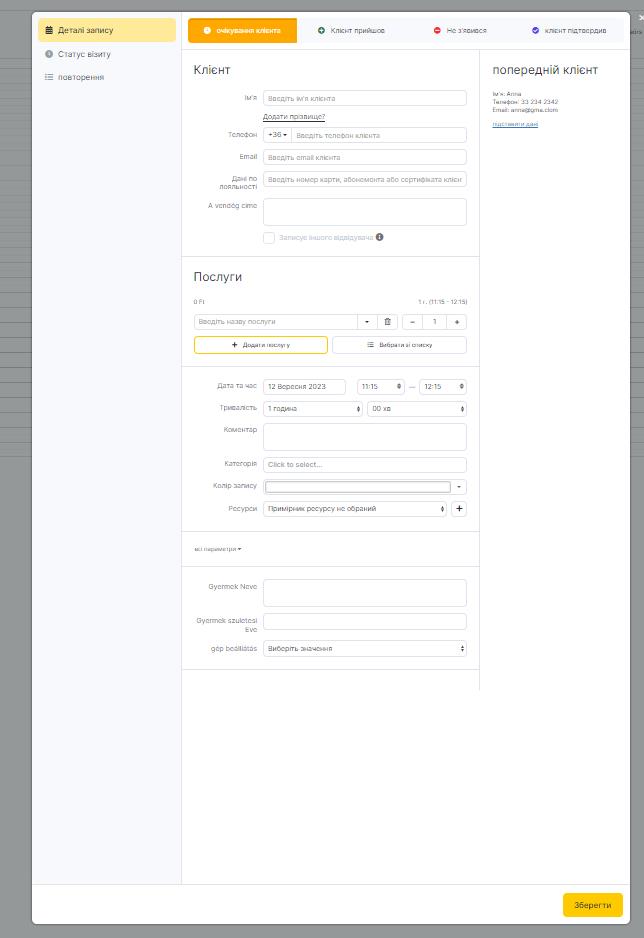This screenshot has height=938, width=644.
Task: Select the Клієнт прийшов status
Action: pos(351,31)
